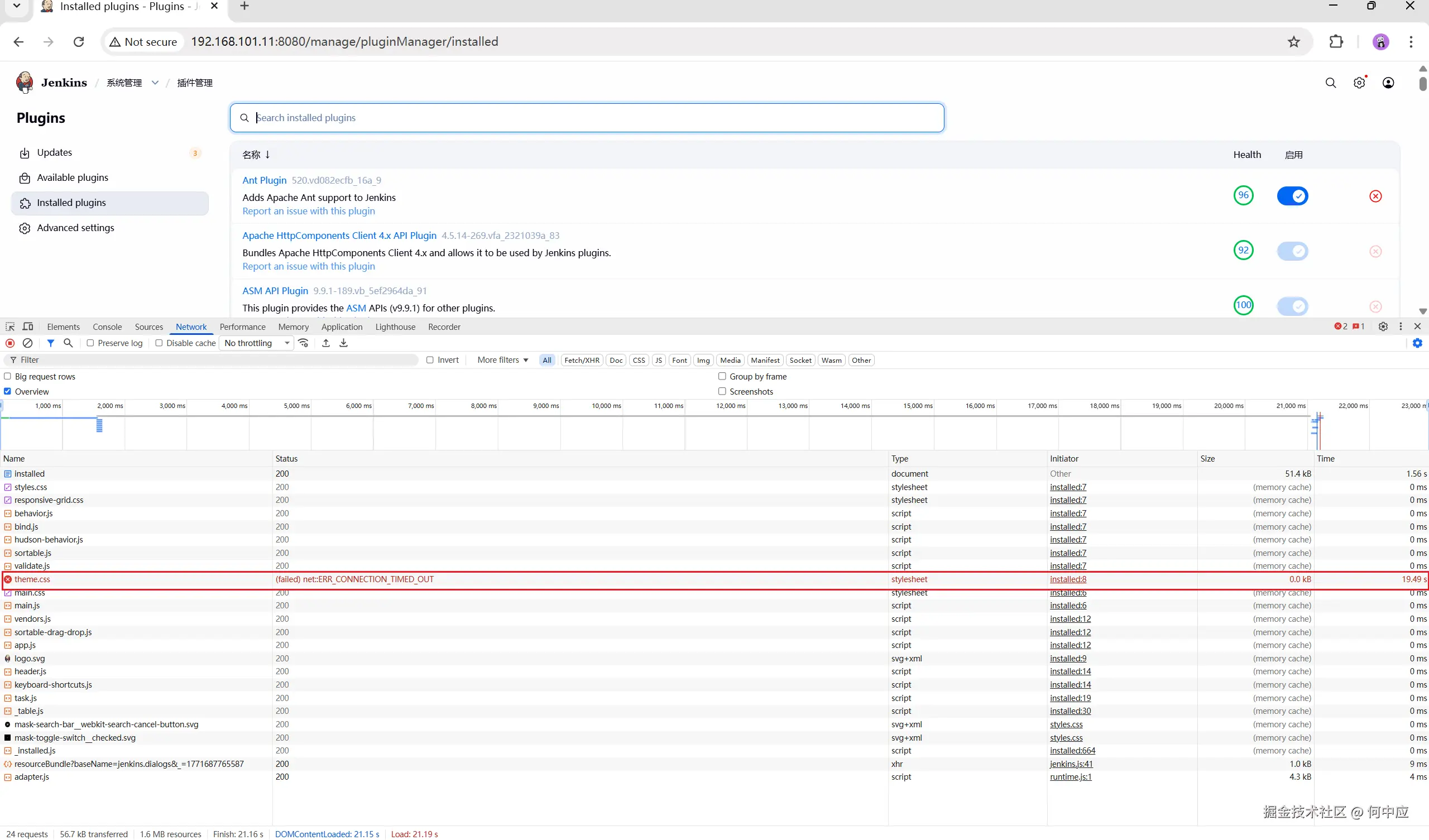
Task: Check the Disable cache checkbox
Action: click(159, 343)
